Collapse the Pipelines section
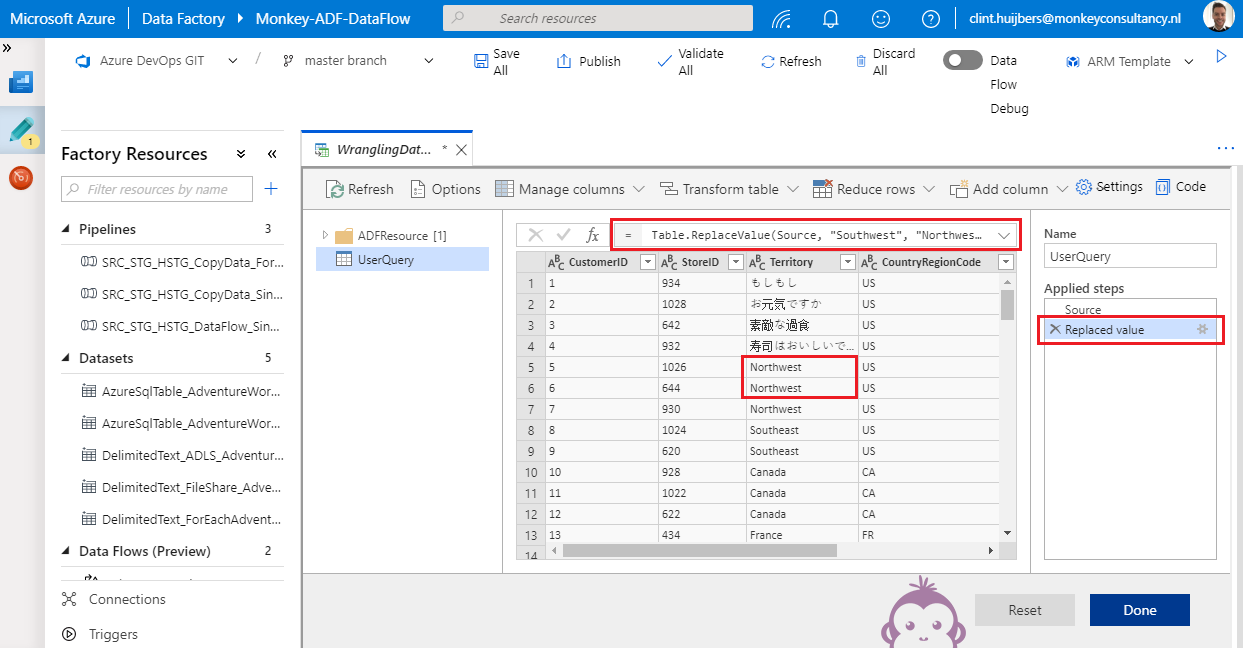 pyautogui.click(x=67, y=229)
